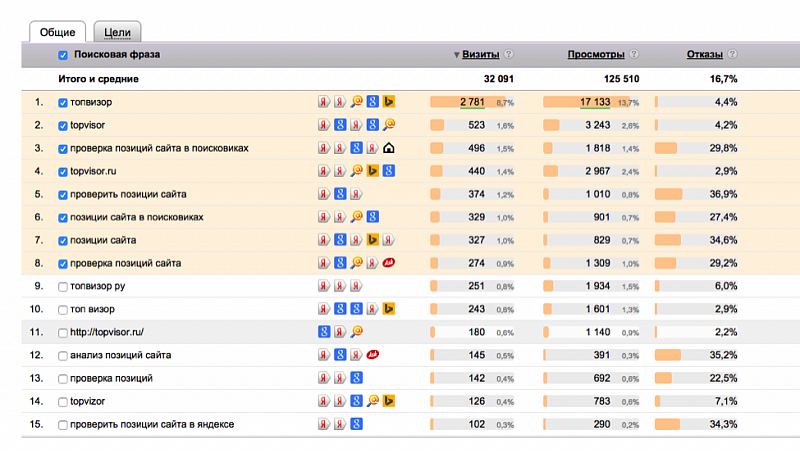Click the Mail.ru icon in topvizor row
The width and height of the screenshot is (800, 453).
coord(373,401)
